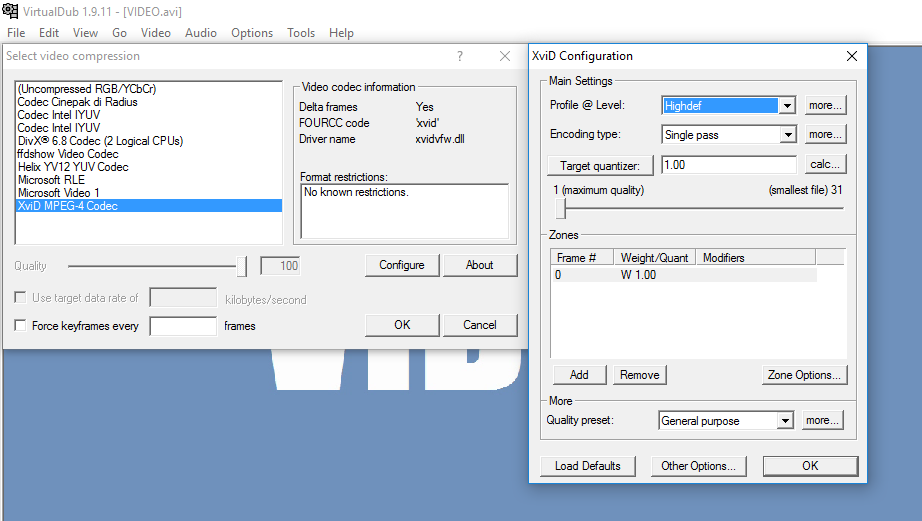922x521 pixels.
Task: Click the quantizer quality slider thumb
Action: click(561, 208)
